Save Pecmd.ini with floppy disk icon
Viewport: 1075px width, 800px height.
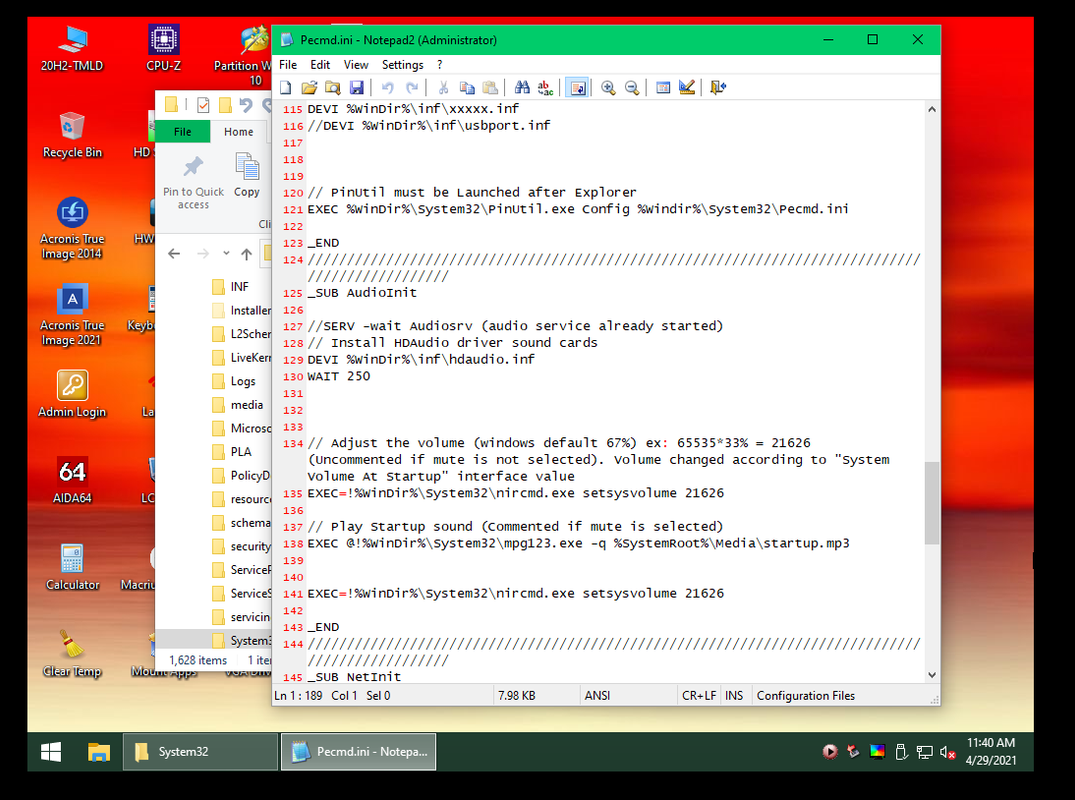[x=357, y=87]
